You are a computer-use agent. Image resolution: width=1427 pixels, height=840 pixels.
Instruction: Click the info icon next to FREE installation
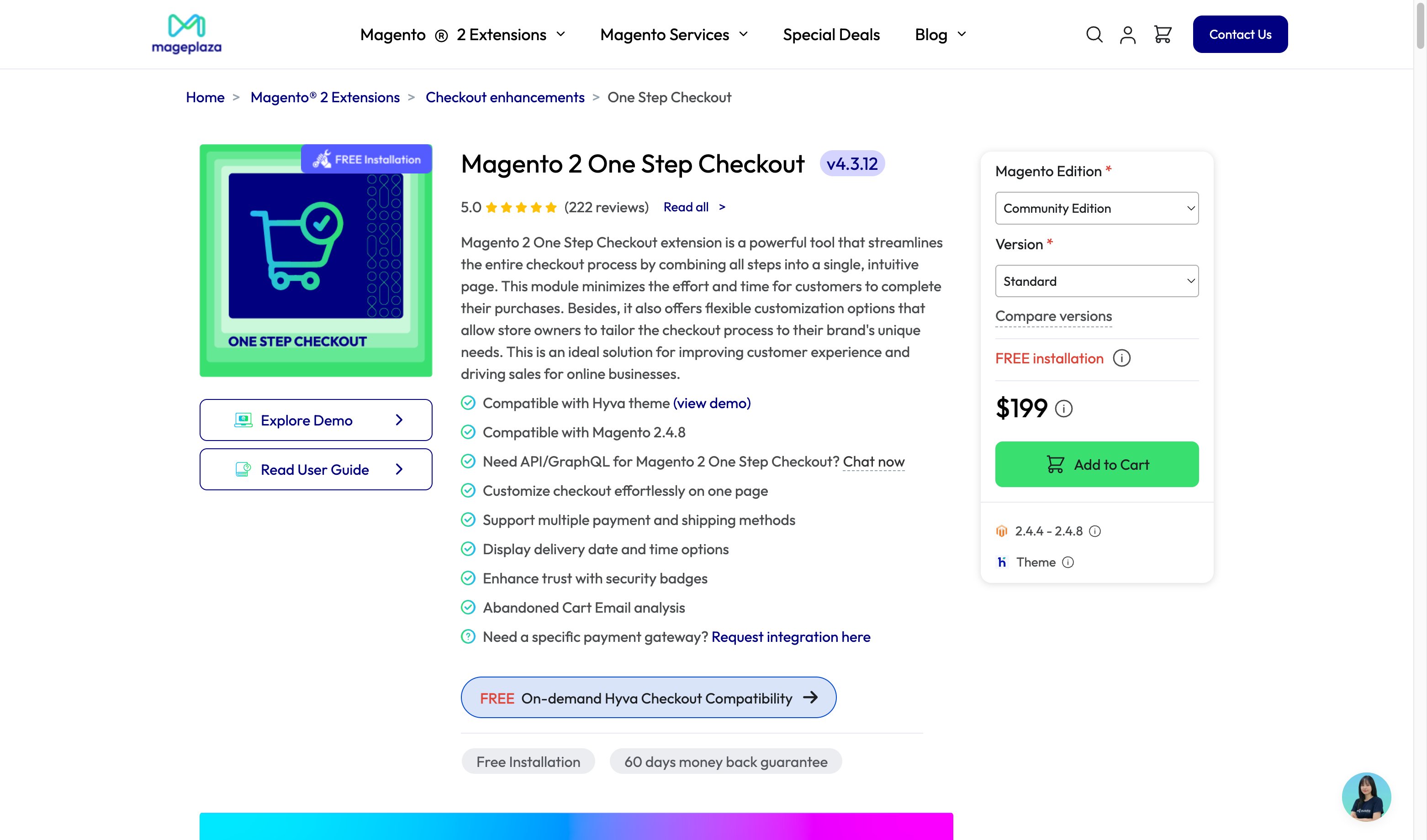(x=1123, y=358)
